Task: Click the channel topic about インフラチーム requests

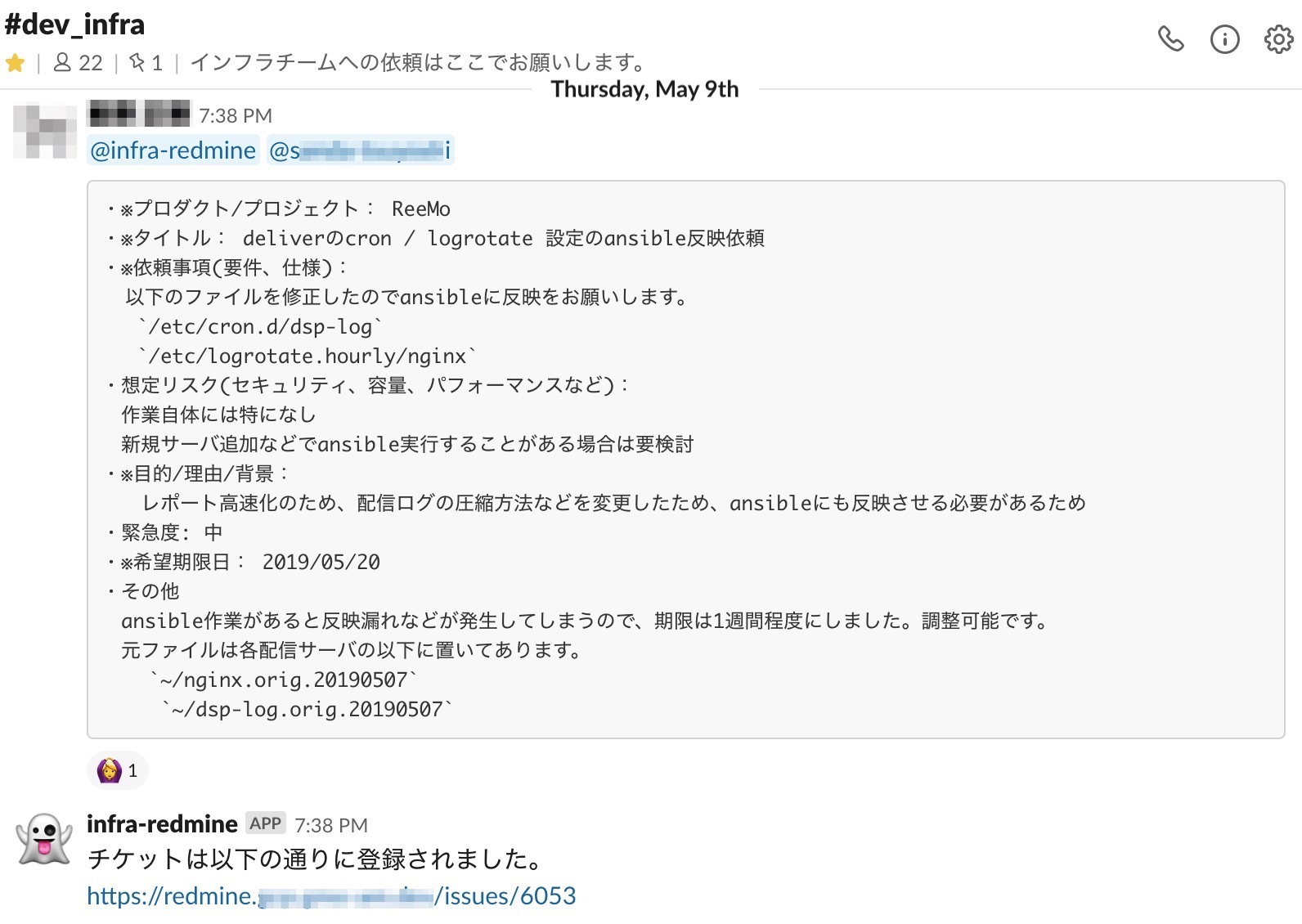Action: [417, 63]
